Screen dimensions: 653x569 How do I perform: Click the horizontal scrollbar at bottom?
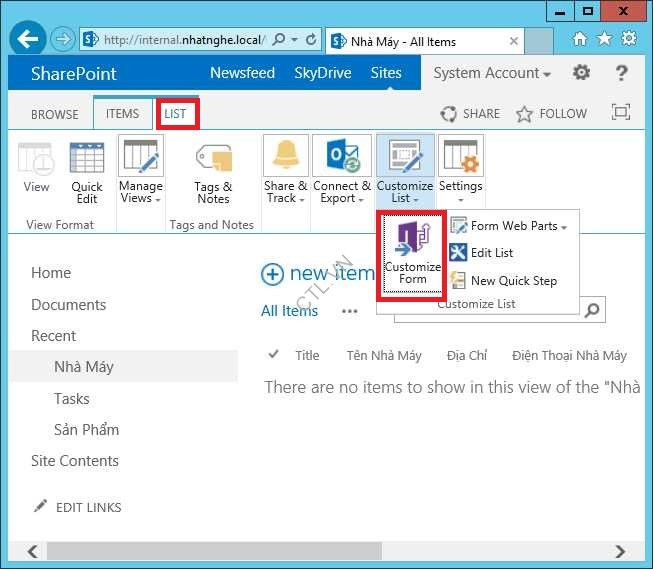click(300, 551)
